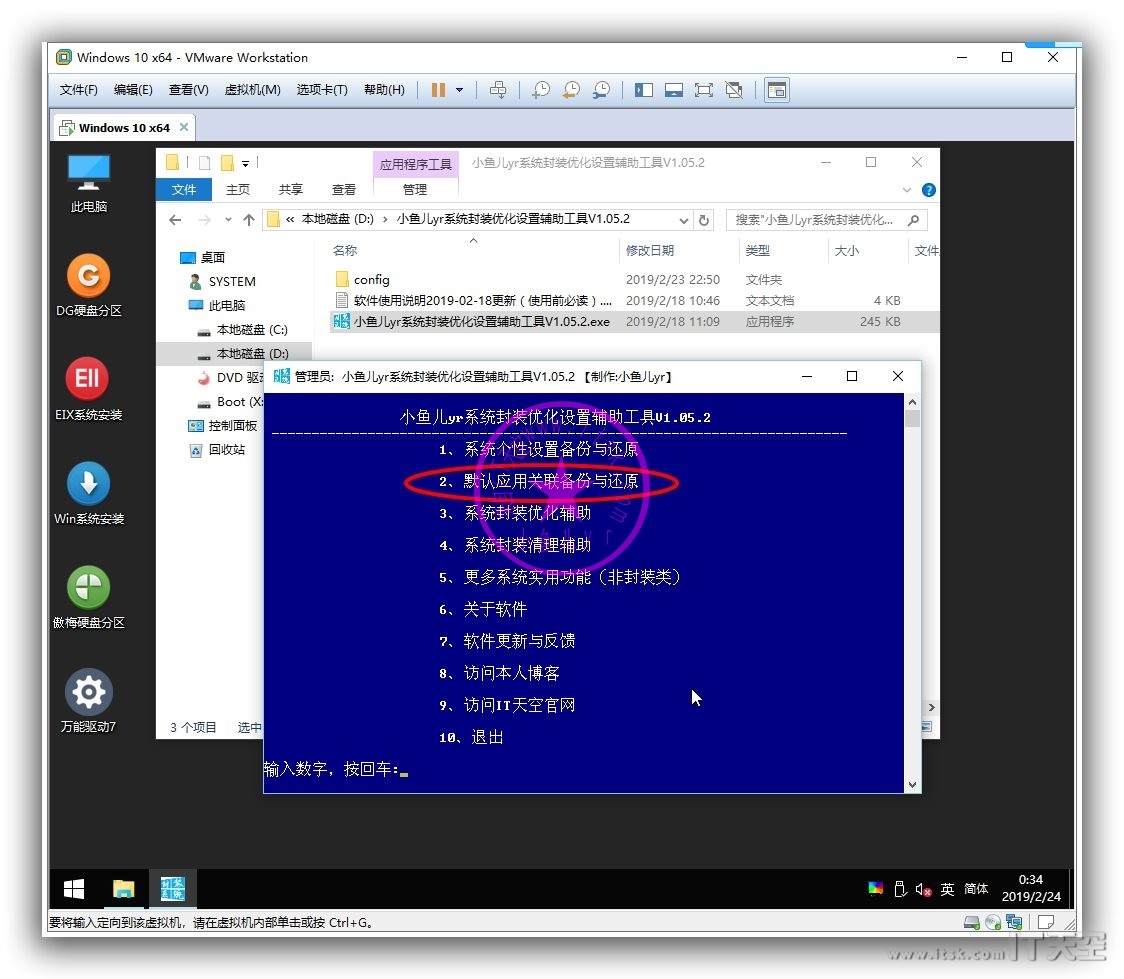Open the VMware 文件(F) menu
The image size is (1124, 979).
pos(78,90)
